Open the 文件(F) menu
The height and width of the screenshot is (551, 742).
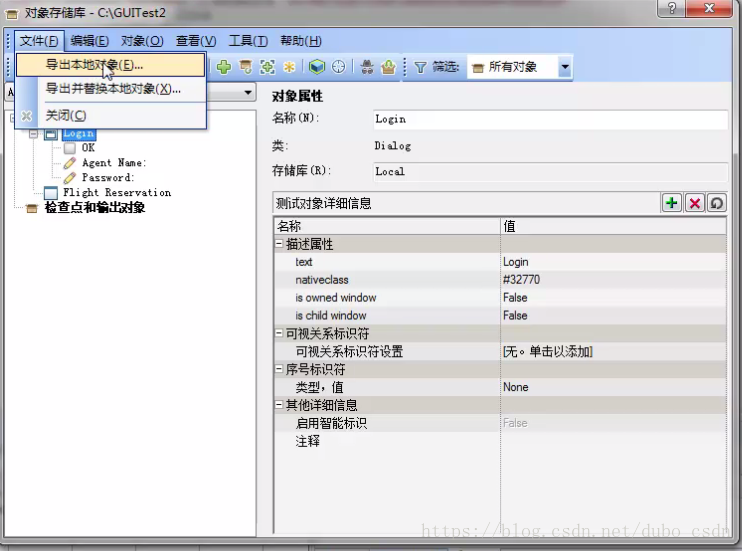[39, 41]
